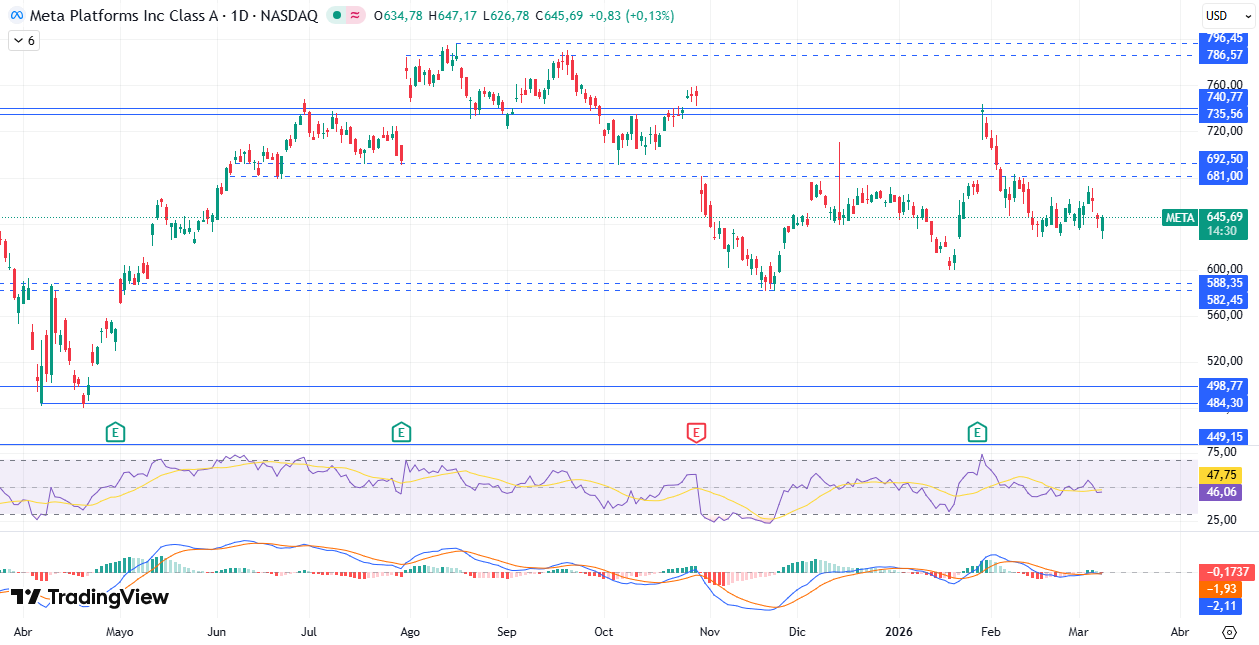Viewport: 1259px width, 645px height.
Task: Open chart settings gear on the time axis
Action: [1229, 632]
